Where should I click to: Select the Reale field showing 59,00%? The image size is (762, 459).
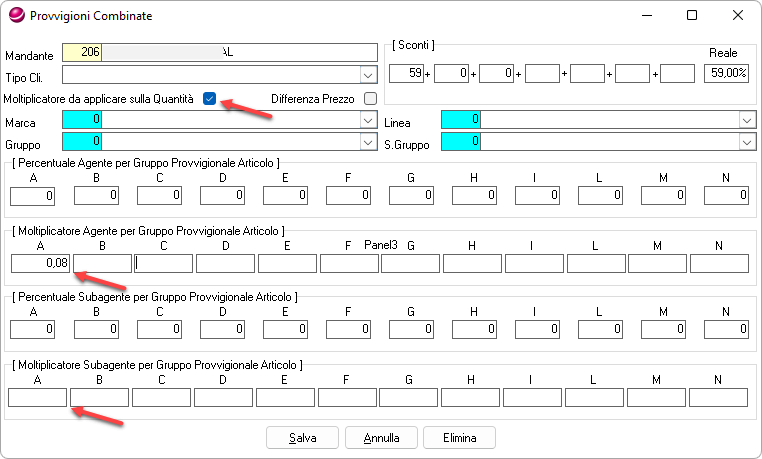[727, 73]
